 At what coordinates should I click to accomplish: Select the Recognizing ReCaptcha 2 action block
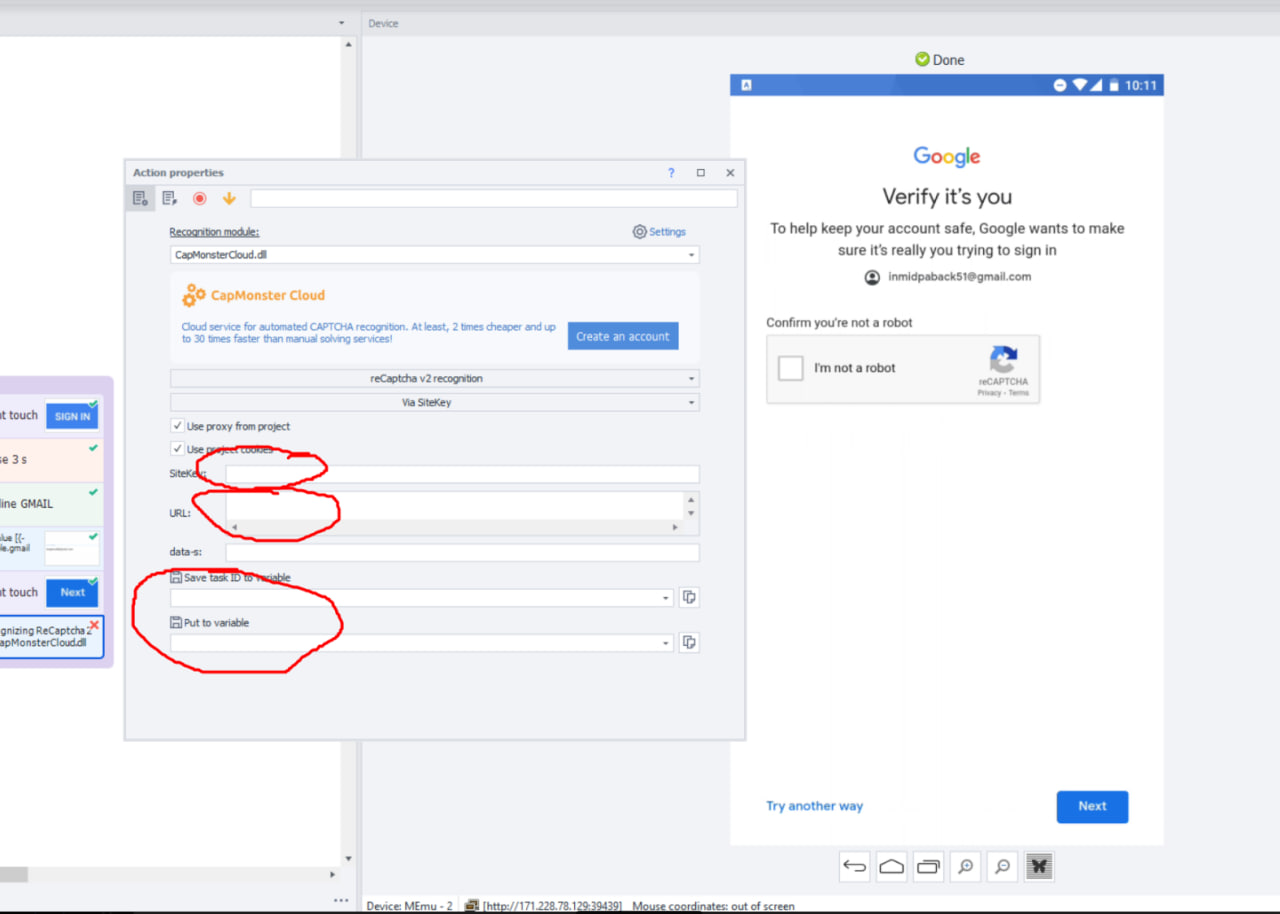pos(50,637)
